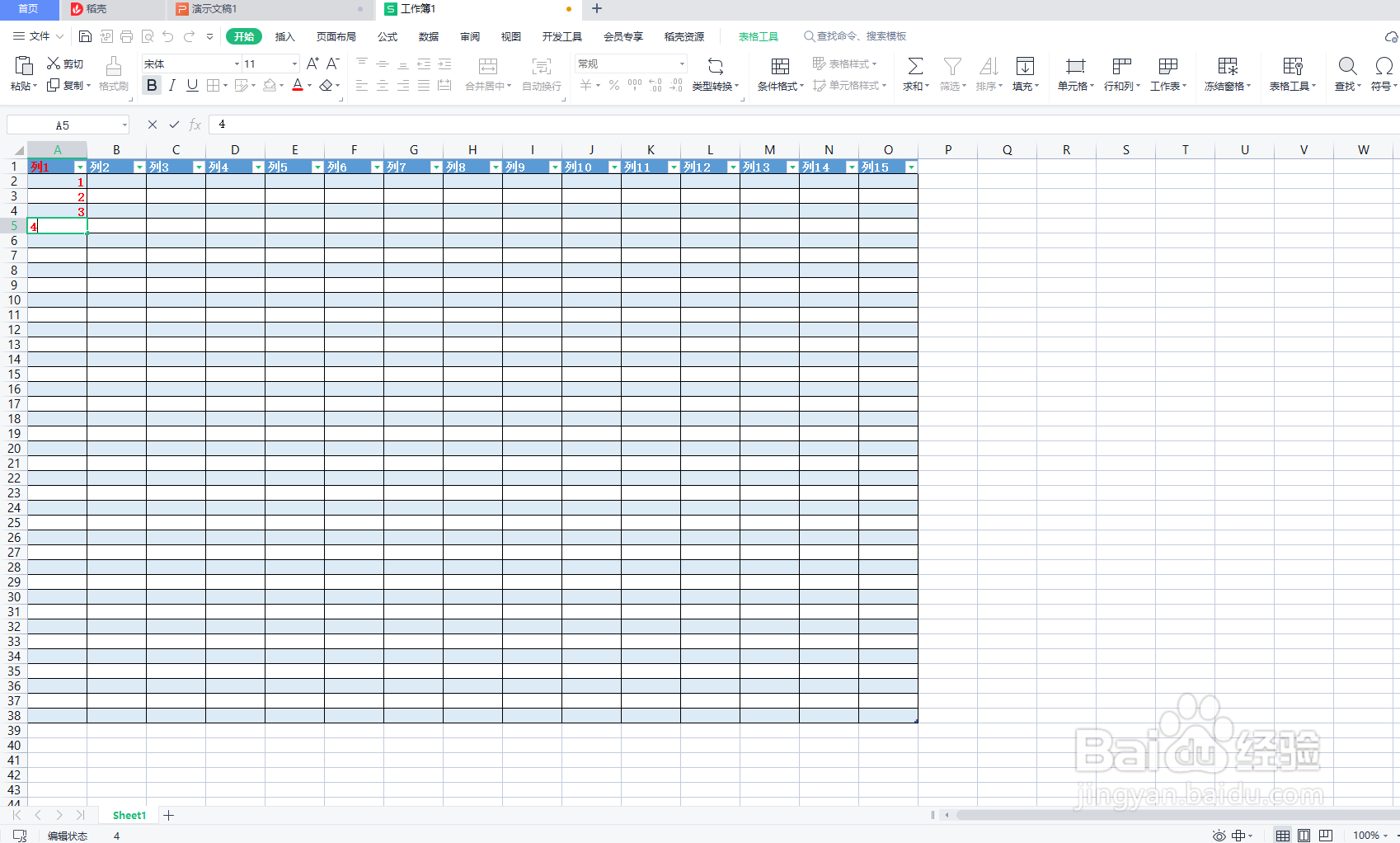1400x843 pixels.
Task: Open the Insert (插入) ribbon tab
Action: (284, 36)
